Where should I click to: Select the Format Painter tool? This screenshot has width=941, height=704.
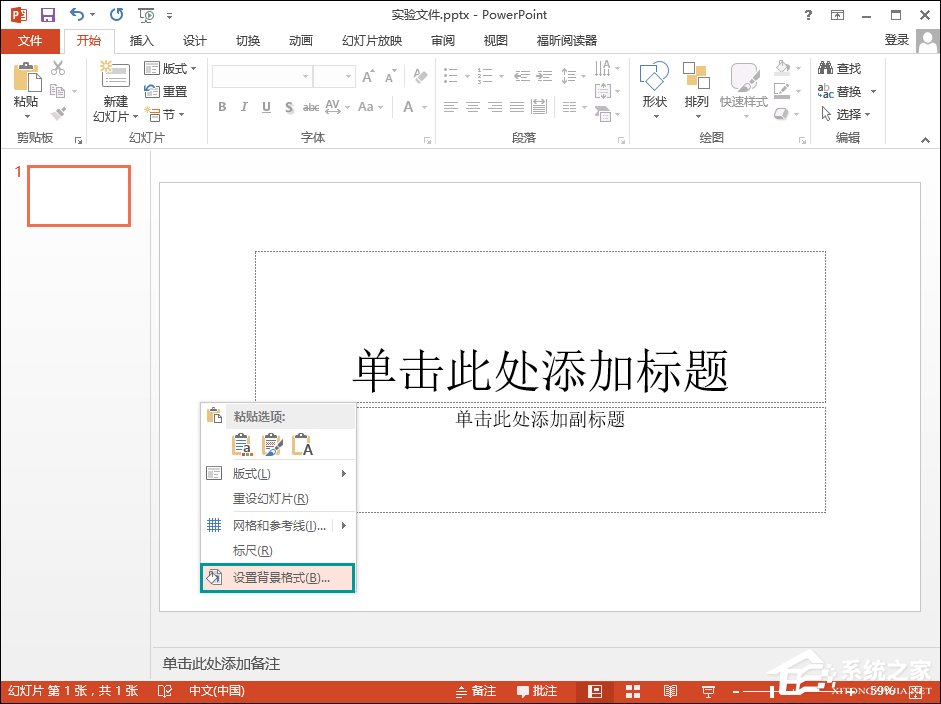58,110
